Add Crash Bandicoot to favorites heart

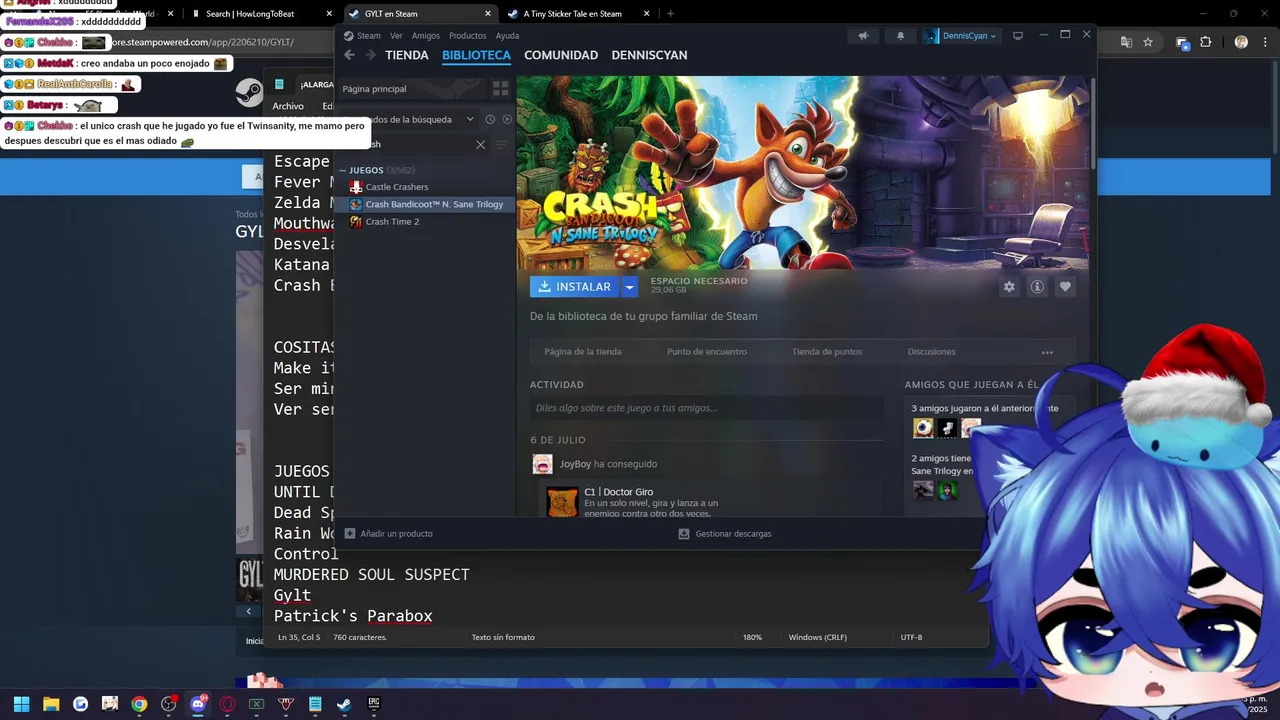click(1065, 287)
